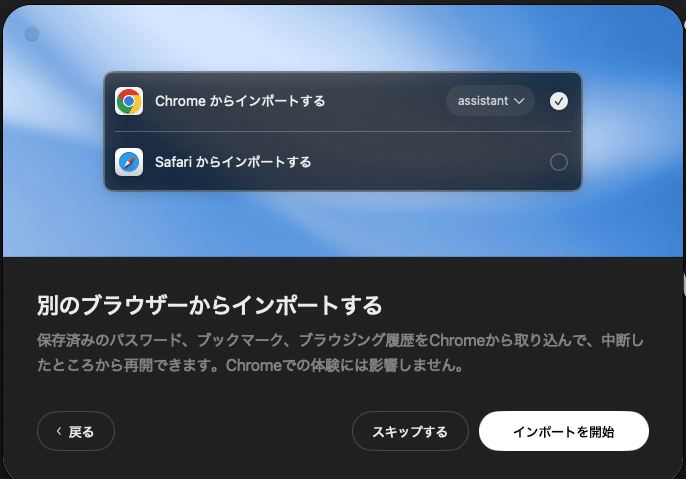Expand the chevron next to "assistant"
Screen dimensions: 686x479
tap(519, 101)
